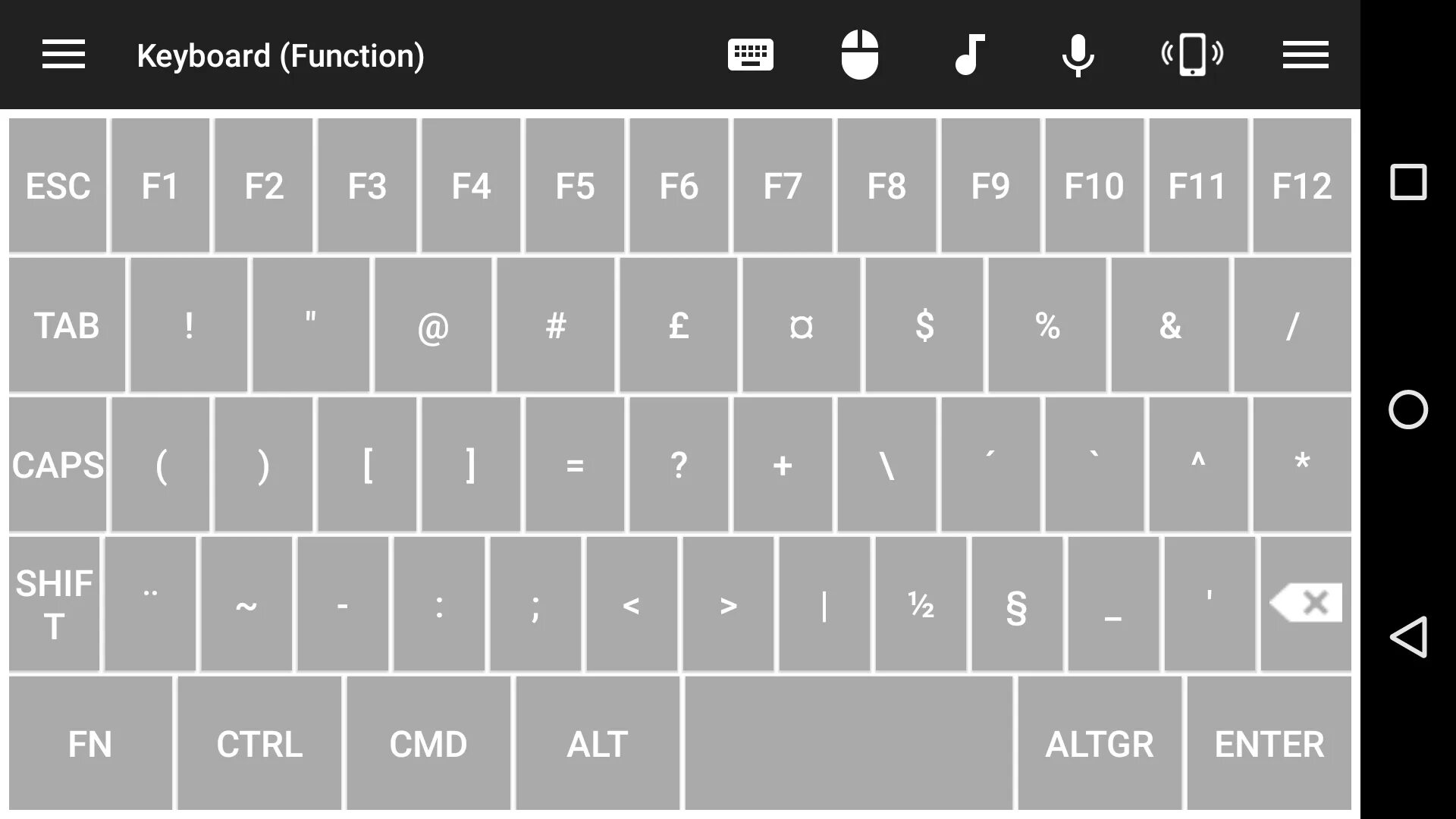Press the ENTER key
Viewport: 1456px width, 819px height.
(x=1270, y=745)
